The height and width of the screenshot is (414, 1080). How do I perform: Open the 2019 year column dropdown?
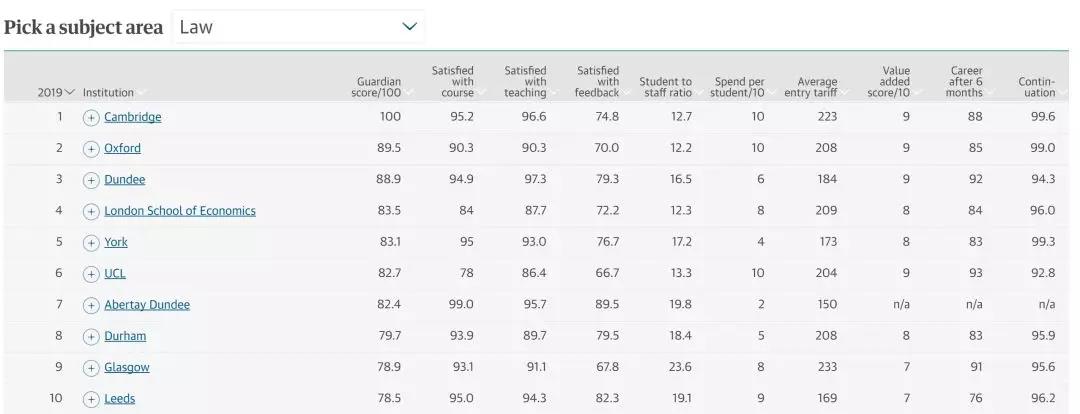(x=56, y=92)
